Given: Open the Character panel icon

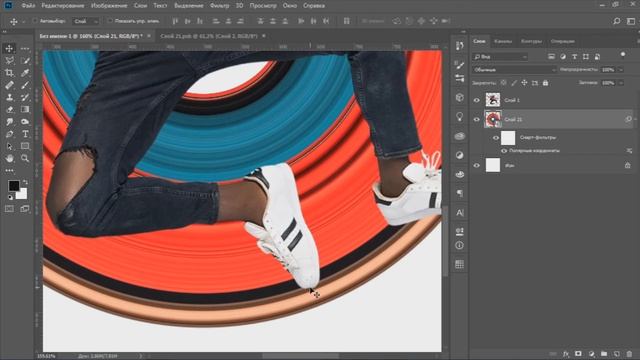Looking at the screenshot, I should 460,213.
